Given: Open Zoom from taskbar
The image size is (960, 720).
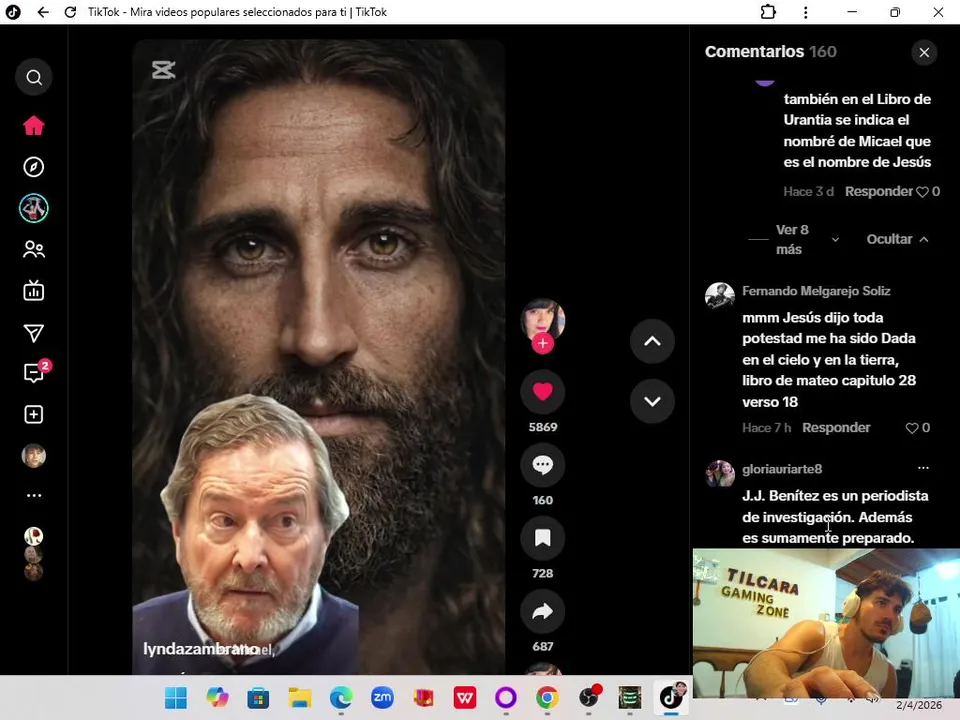Looking at the screenshot, I should (x=382, y=698).
